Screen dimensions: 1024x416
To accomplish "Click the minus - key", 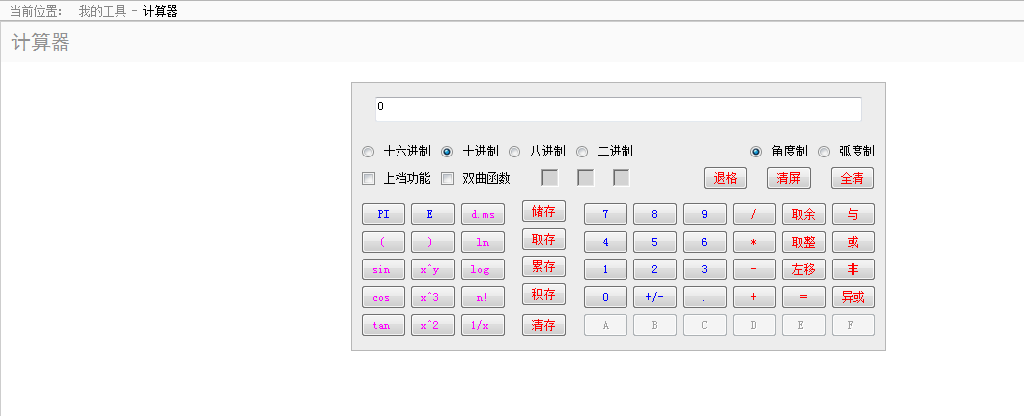I will pyautogui.click(x=754, y=270).
